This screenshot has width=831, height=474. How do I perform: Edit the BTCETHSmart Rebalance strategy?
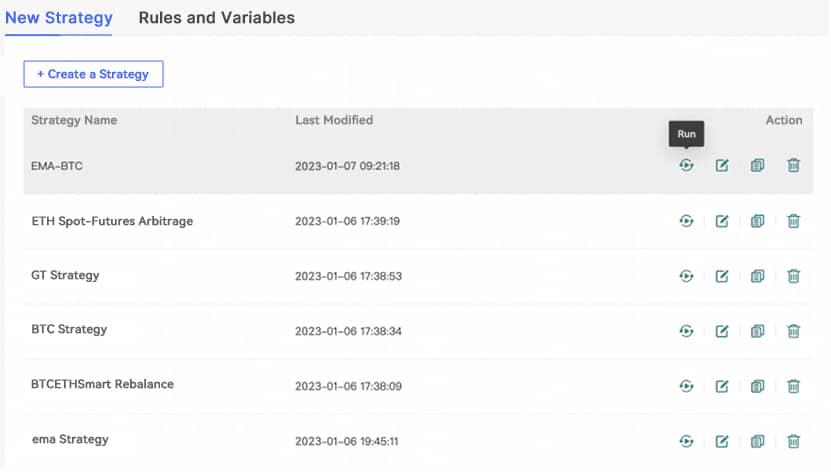point(722,386)
